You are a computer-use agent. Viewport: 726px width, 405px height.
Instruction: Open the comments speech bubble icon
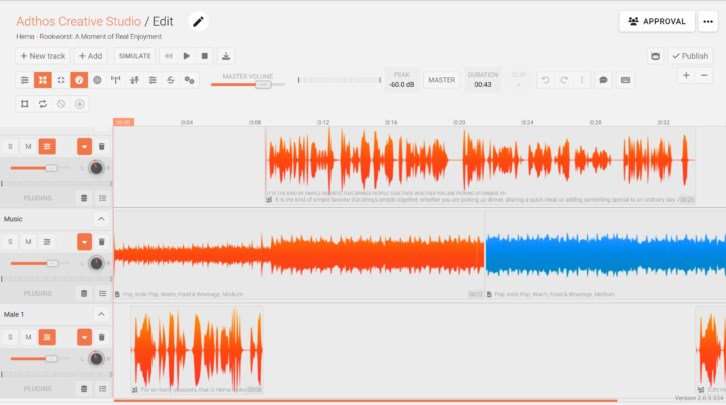coord(603,80)
